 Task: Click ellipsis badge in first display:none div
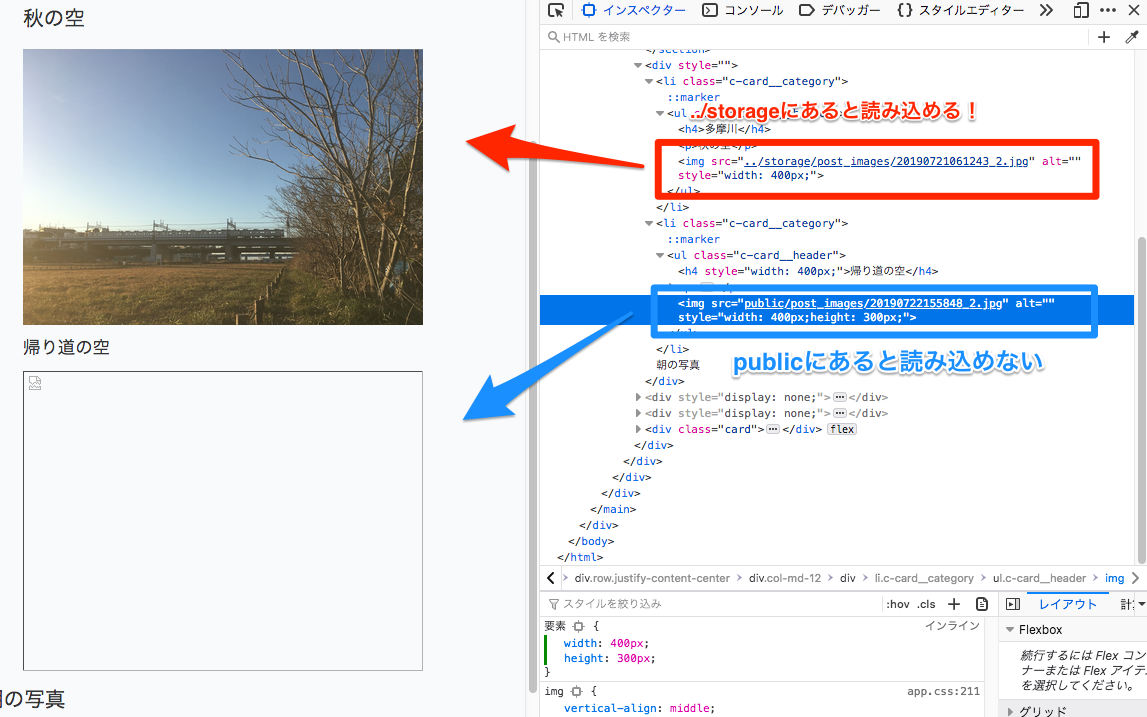[x=840, y=397]
